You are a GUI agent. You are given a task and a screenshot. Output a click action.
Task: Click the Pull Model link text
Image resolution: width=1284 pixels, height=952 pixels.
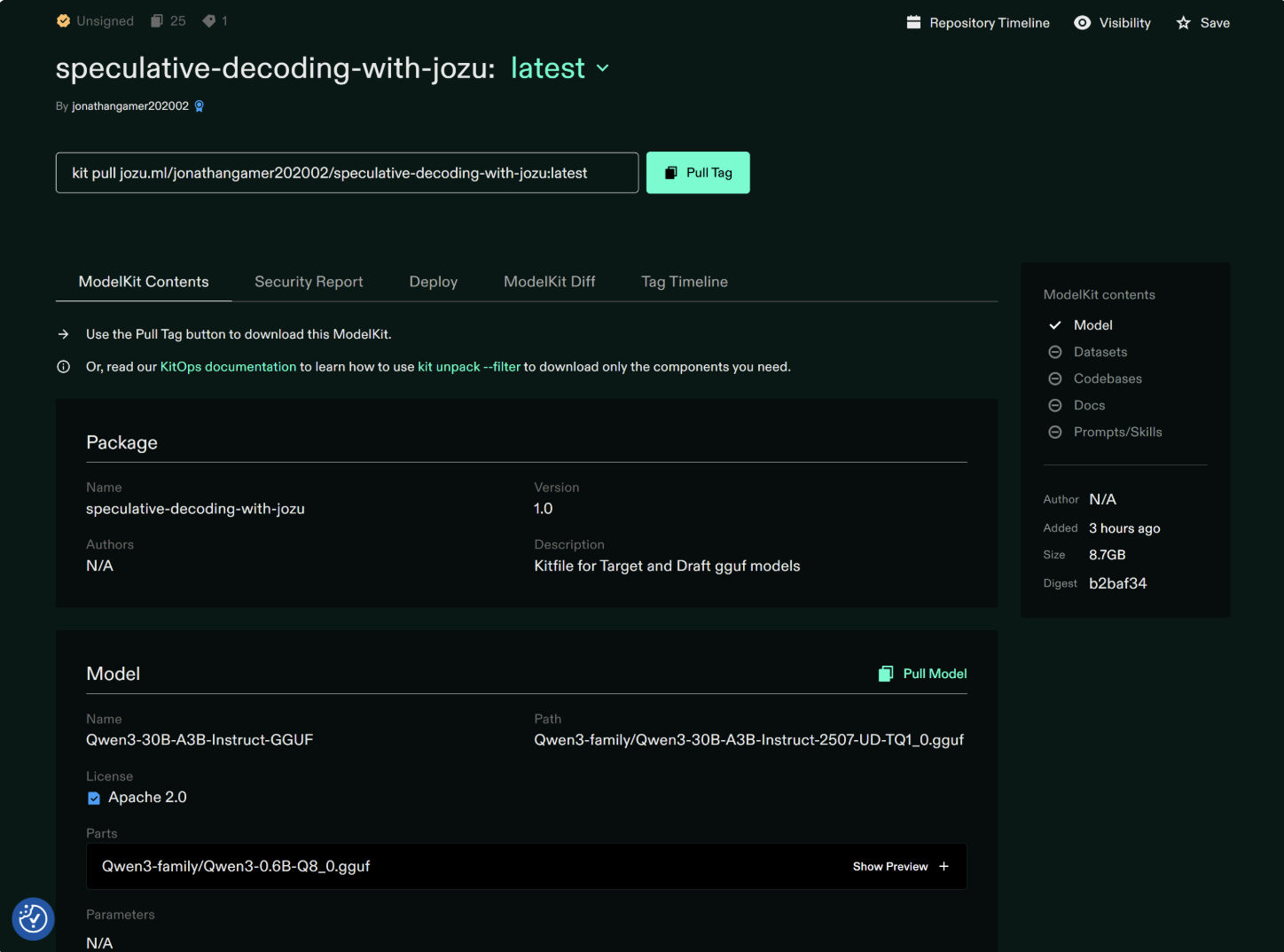pos(935,674)
